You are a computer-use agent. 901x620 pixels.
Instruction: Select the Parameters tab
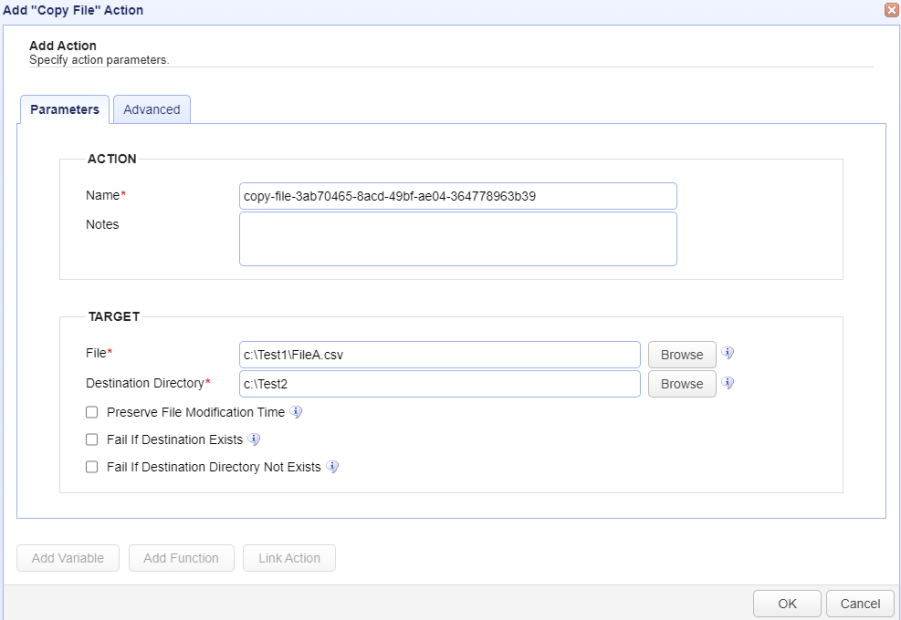64,109
